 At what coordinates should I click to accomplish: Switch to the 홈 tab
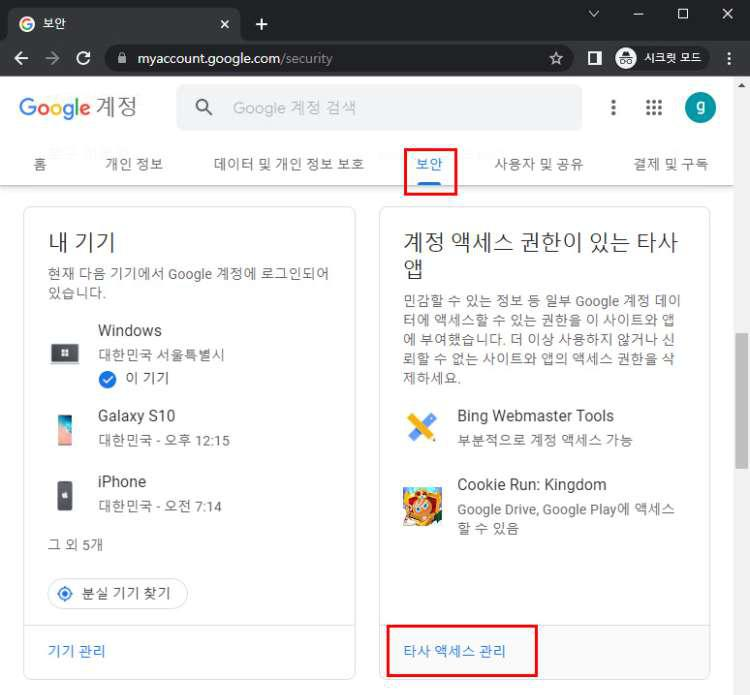coord(40,164)
